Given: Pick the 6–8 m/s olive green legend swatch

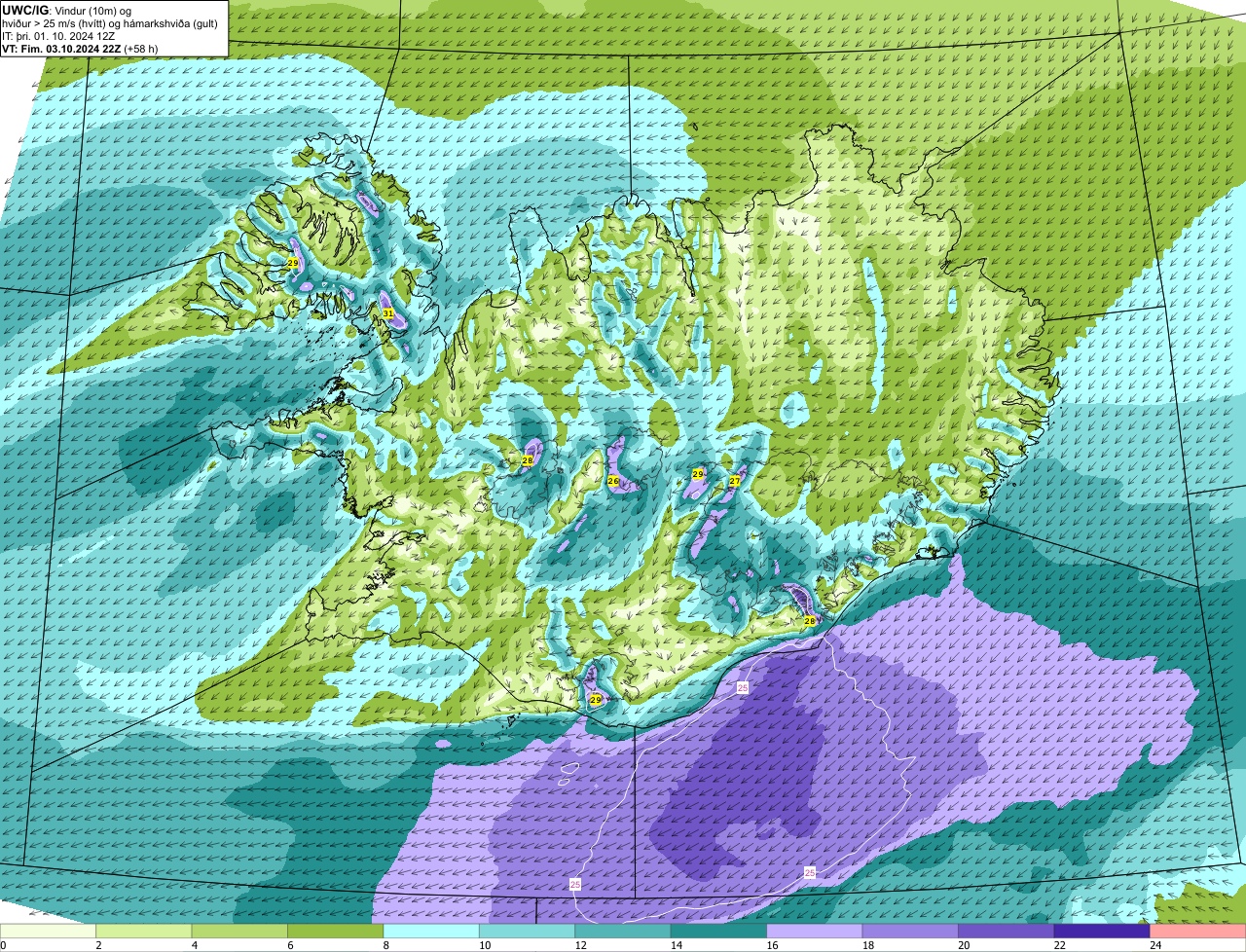Looking at the screenshot, I should 336,932.
